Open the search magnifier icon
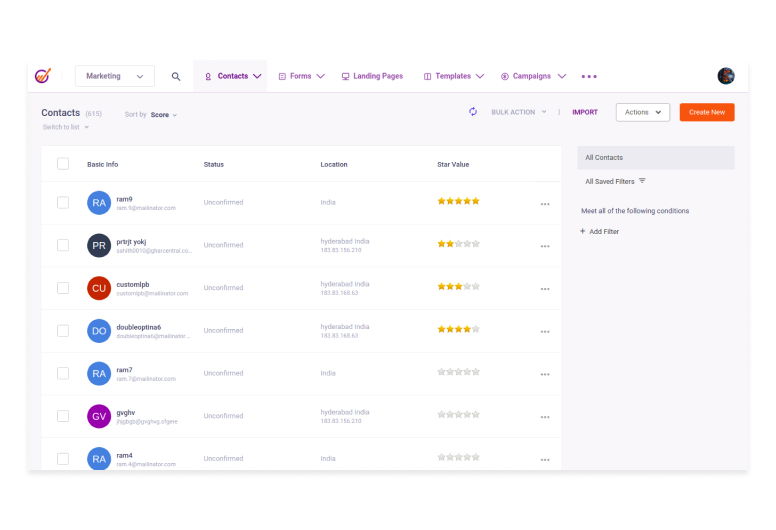This screenshot has width=776, height=530. [176, 76]
